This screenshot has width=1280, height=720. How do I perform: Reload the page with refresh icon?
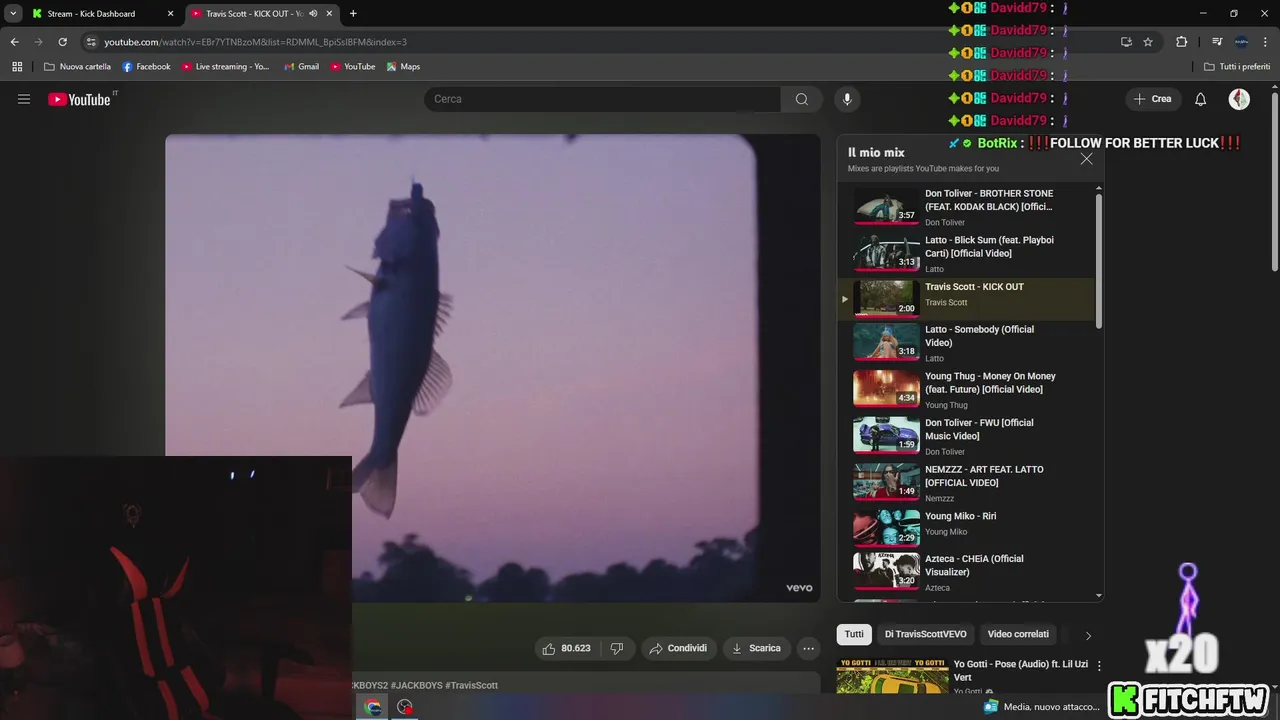(x=62, y=42)
